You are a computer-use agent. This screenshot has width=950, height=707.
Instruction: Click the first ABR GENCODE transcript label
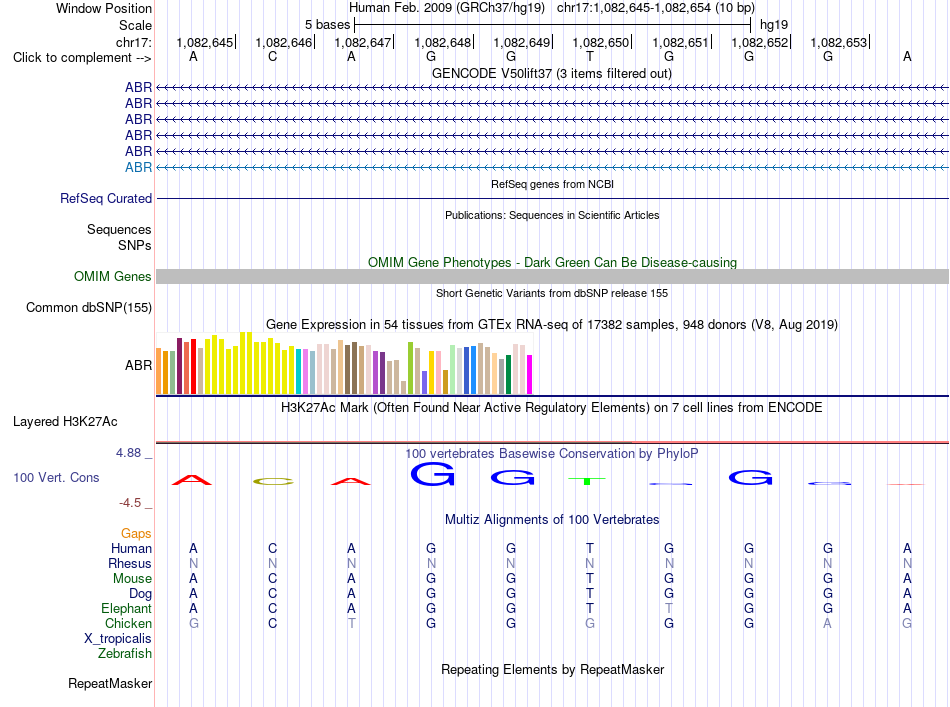tap(138, 87)
